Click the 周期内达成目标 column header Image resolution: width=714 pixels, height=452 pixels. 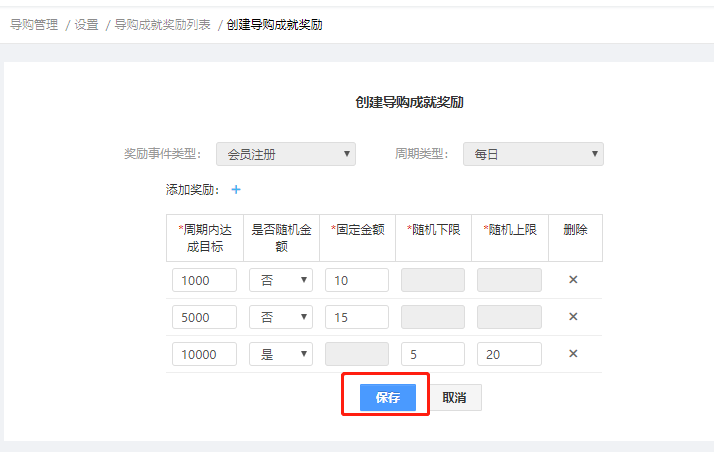205,238
